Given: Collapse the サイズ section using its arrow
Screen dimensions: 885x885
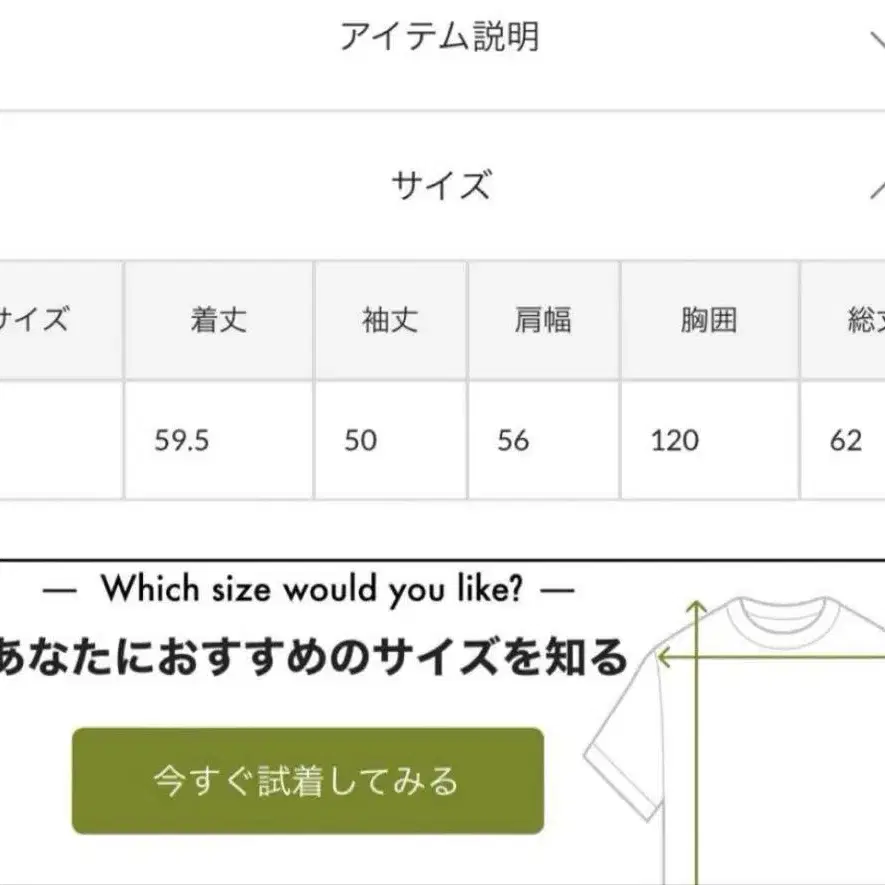Looking at the screenshot, I should click(876, 188).
